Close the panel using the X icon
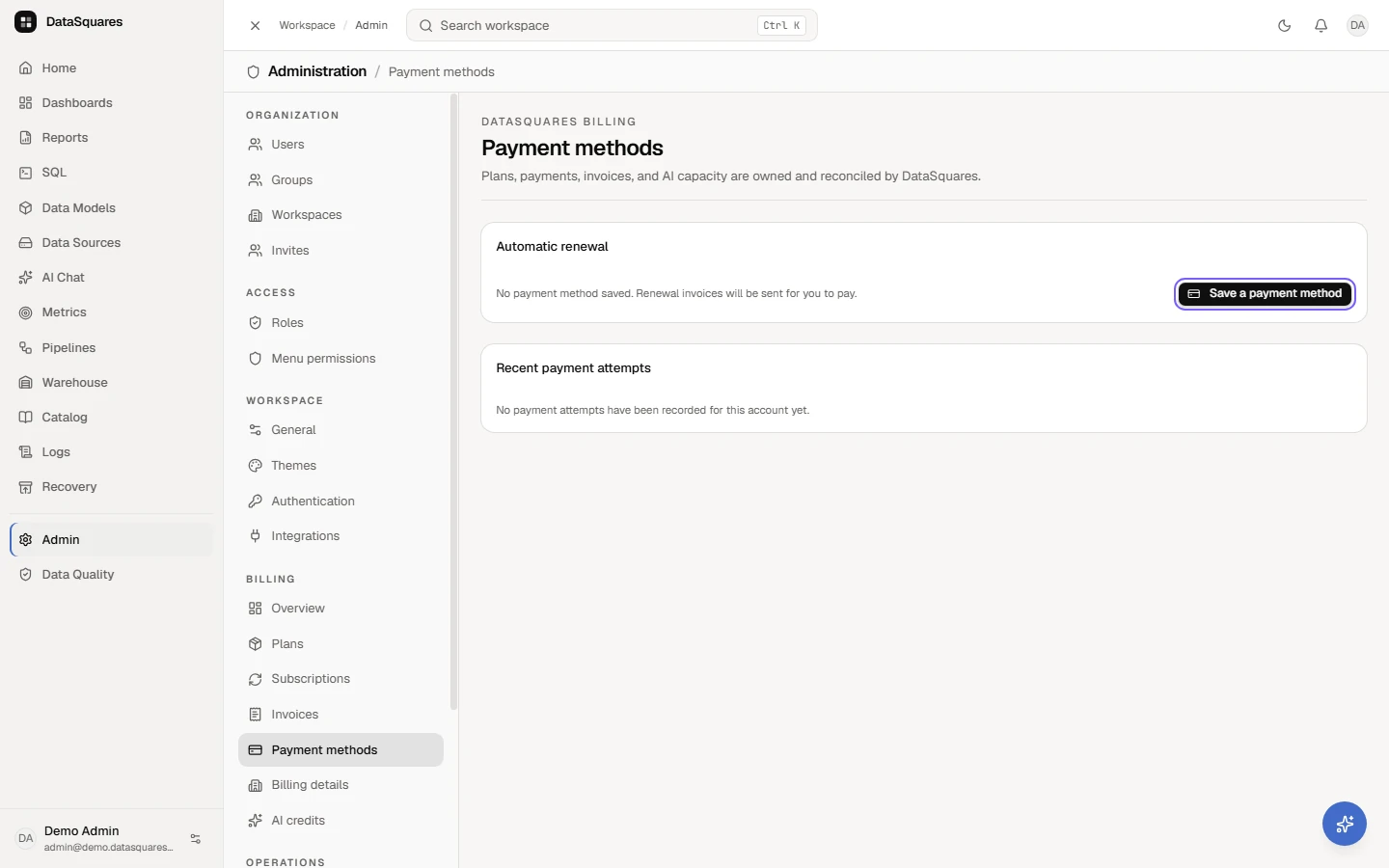Viewport: 1389px width, 868px height. point(255,26)
